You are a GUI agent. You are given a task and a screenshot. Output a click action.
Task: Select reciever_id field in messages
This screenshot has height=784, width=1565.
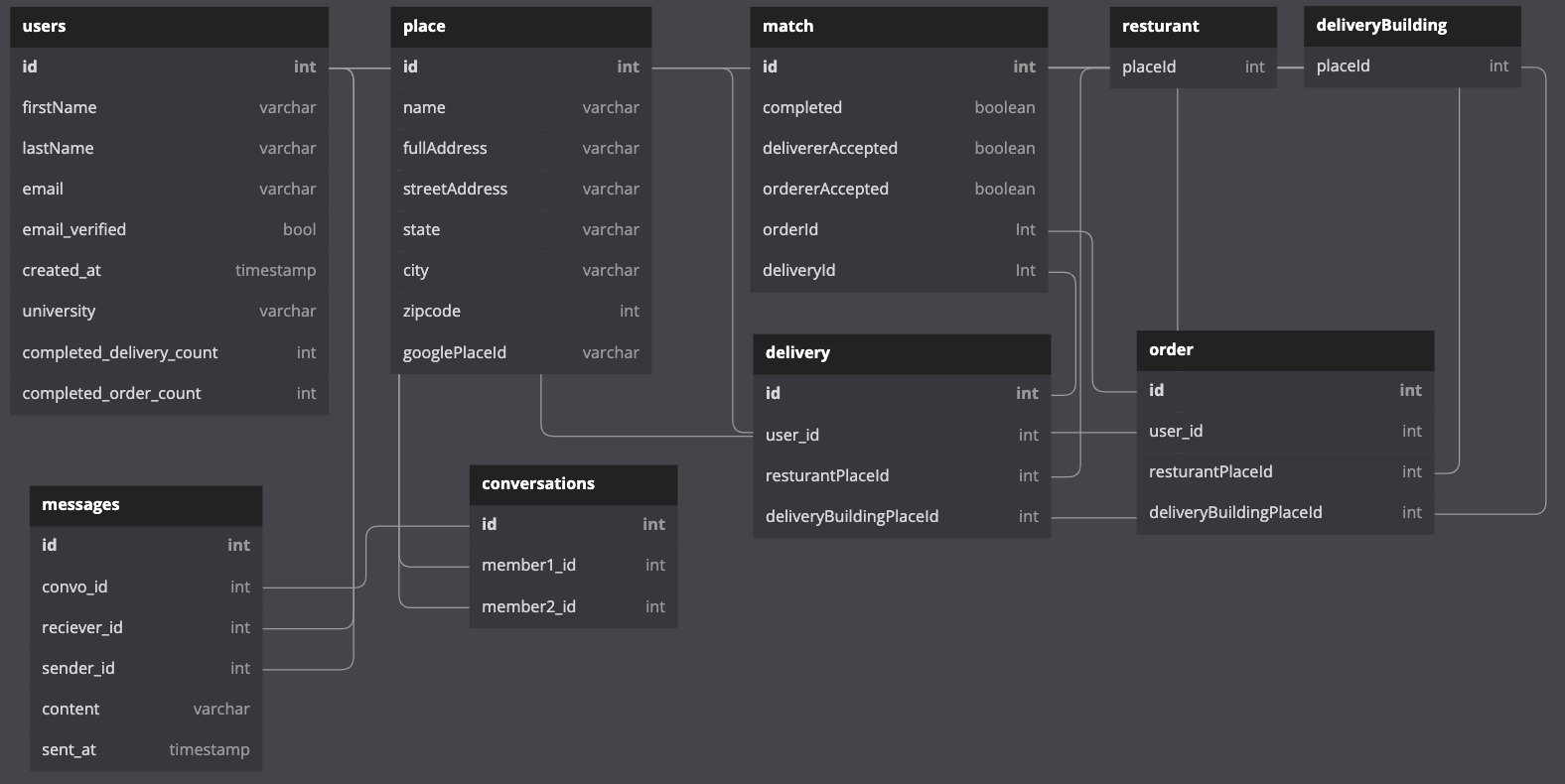146,627
